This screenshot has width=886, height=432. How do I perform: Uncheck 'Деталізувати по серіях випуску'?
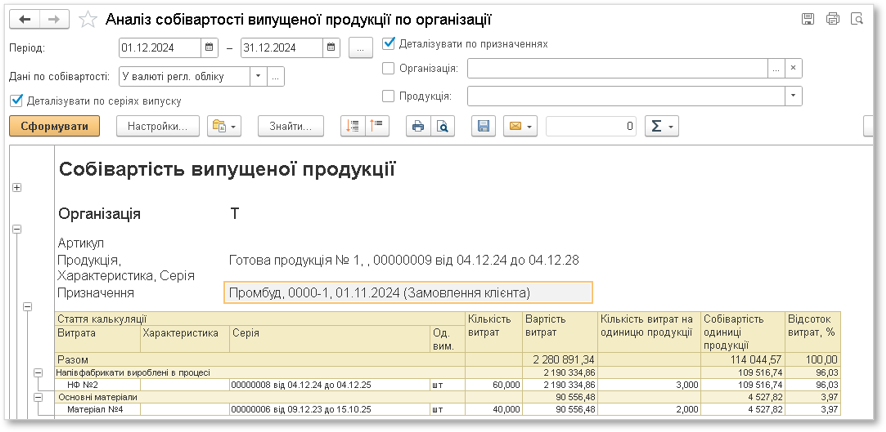pos(16,100)
